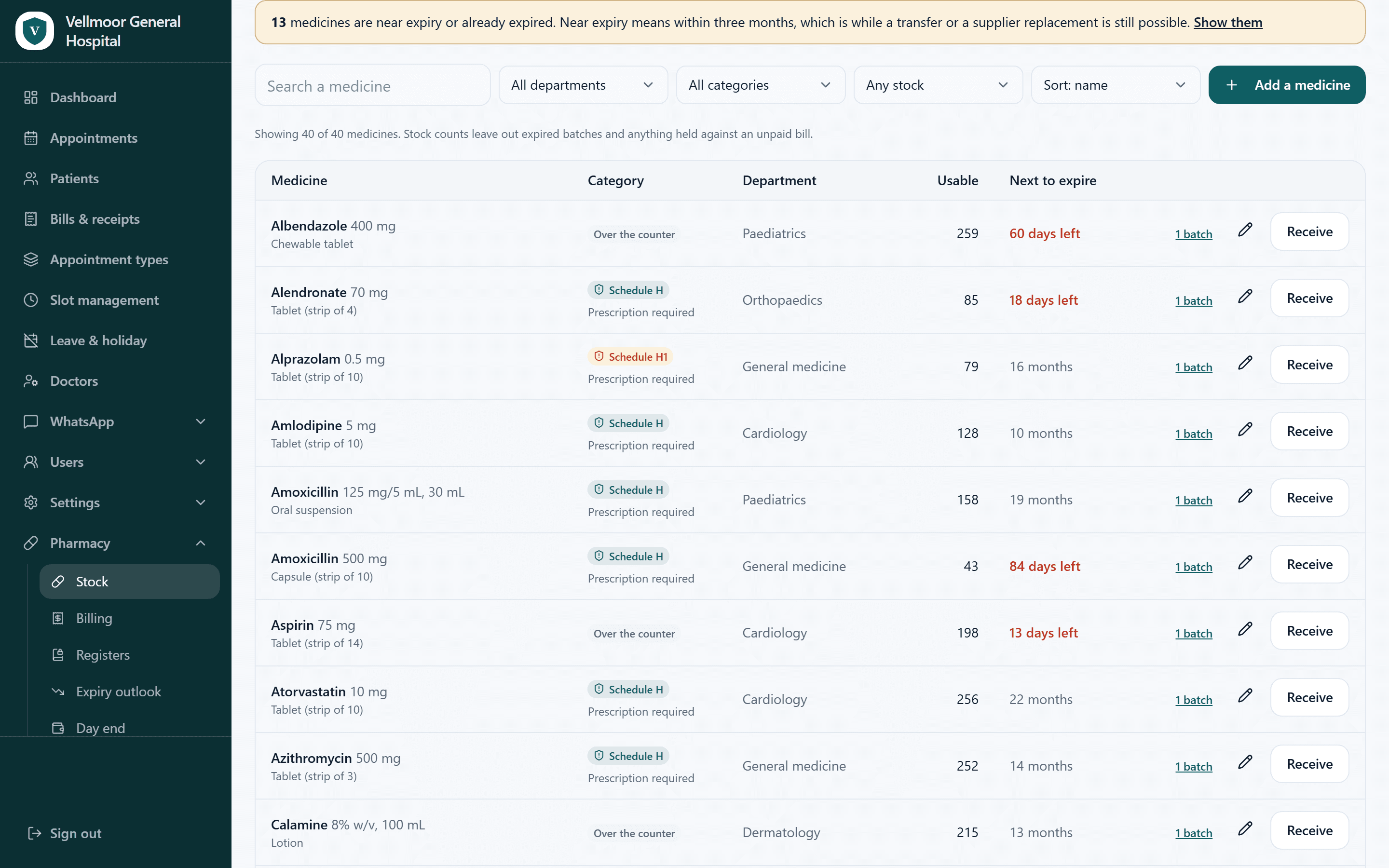Edit Alendronate using its pencil icon
This screenshot has height=868, width=1389.
click(1245, 297)
